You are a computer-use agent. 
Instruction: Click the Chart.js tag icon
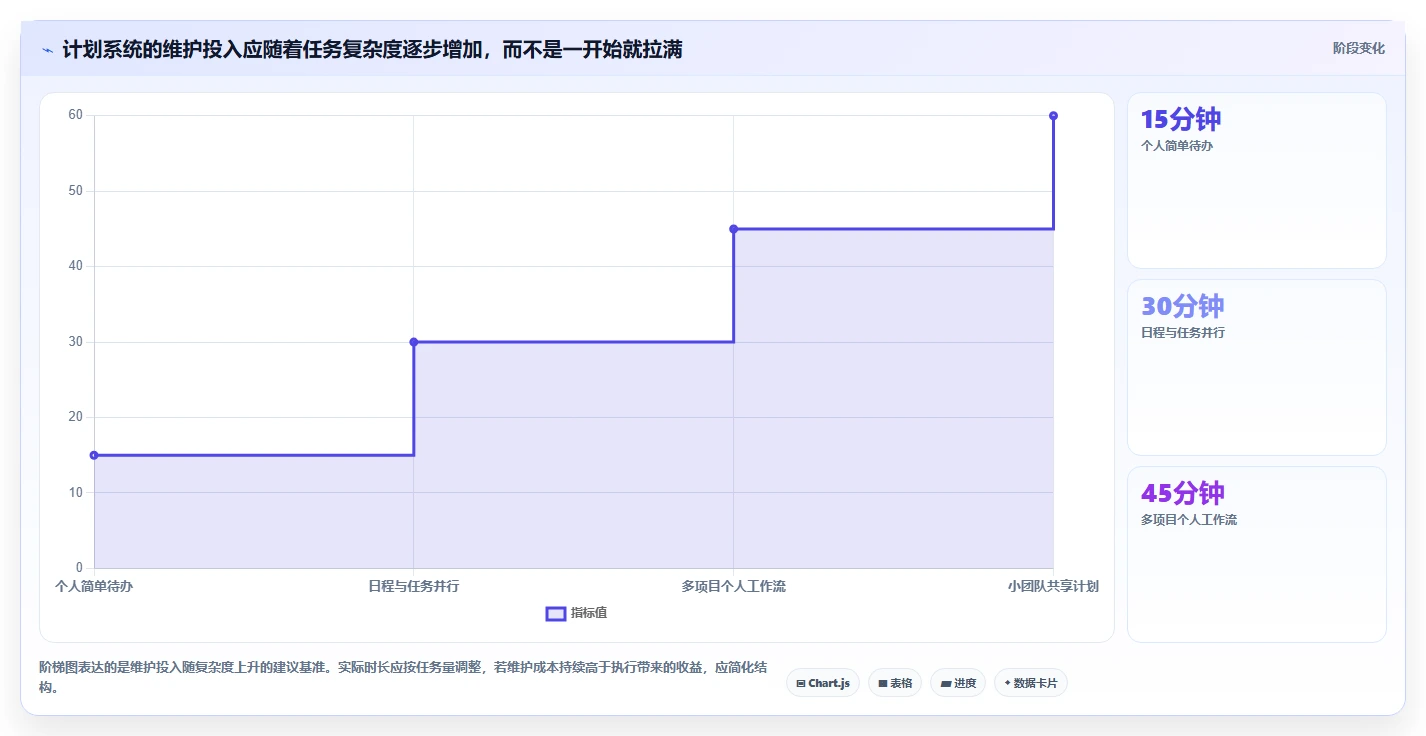point(801,683)
